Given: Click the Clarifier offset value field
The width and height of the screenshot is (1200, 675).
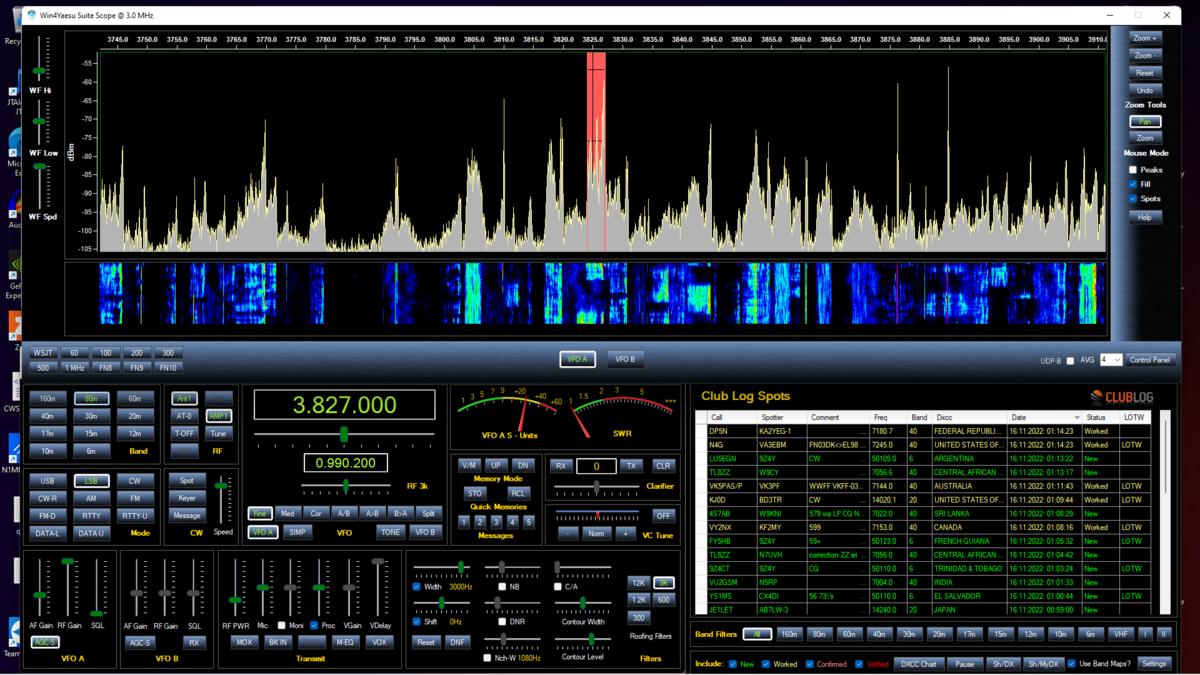Looking at the screenshot, I should [596, 466].
